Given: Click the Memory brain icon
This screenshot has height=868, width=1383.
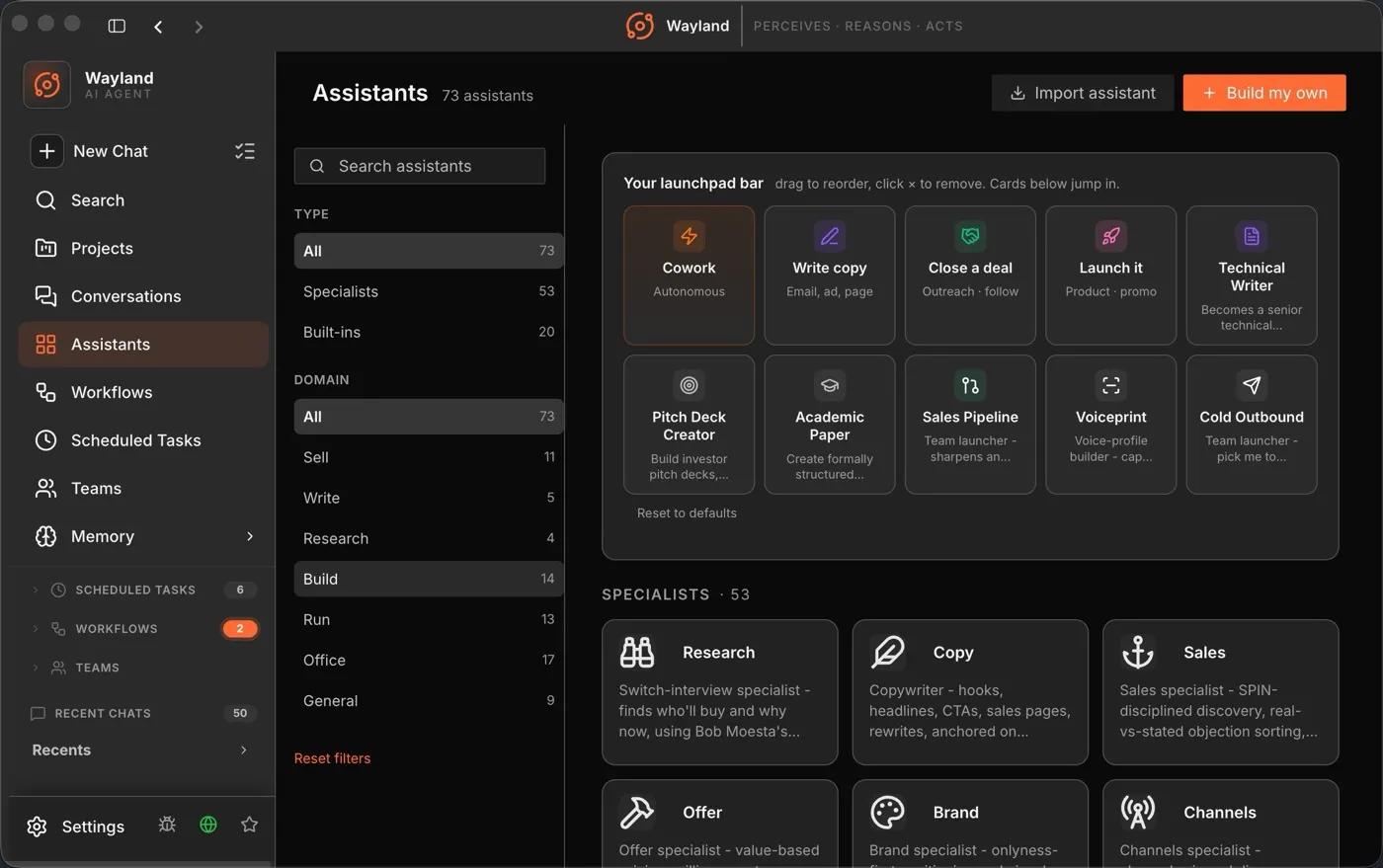Looking at the screenshot, I should [45, 536].
